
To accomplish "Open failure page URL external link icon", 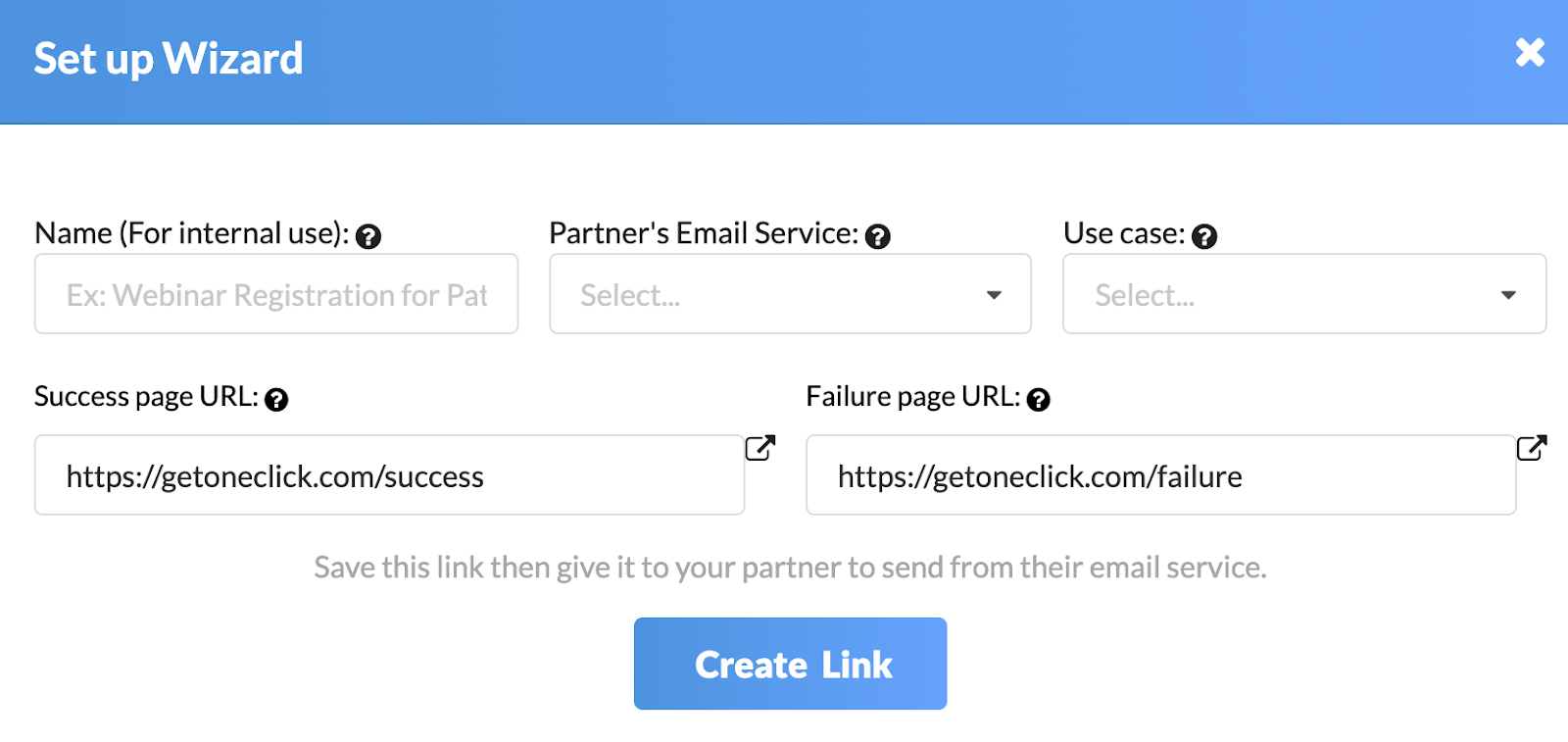I will click(x=1532, y=448).
